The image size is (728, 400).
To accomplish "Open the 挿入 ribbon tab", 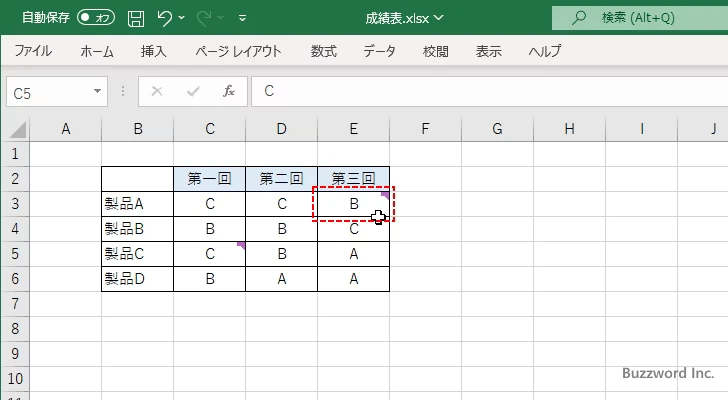I will [x=153, y=51].
